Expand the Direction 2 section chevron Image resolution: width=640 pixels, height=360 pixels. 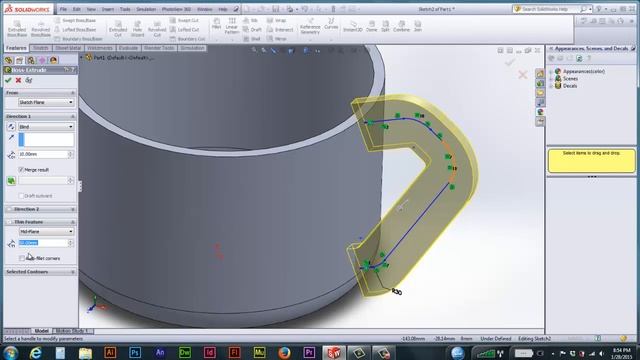coord(73,209)
